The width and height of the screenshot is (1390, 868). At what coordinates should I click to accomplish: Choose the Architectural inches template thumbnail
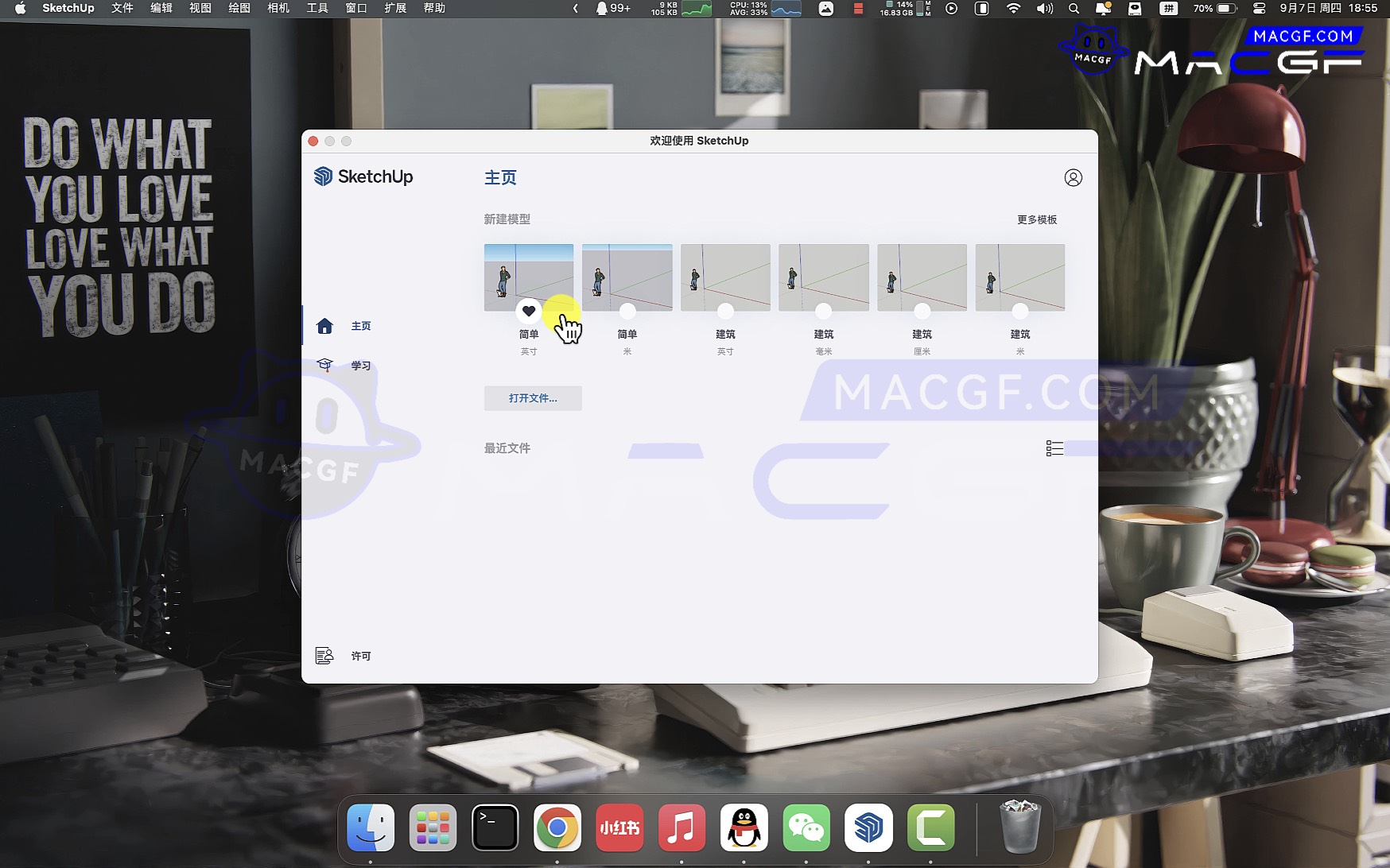[x=725, y=276]
